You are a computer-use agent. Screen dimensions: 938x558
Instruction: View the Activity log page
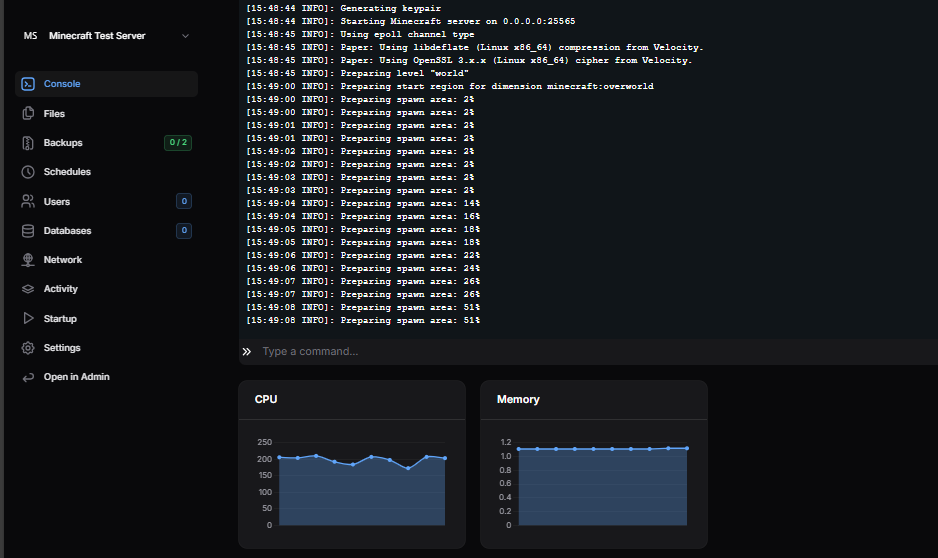point(60,289)
